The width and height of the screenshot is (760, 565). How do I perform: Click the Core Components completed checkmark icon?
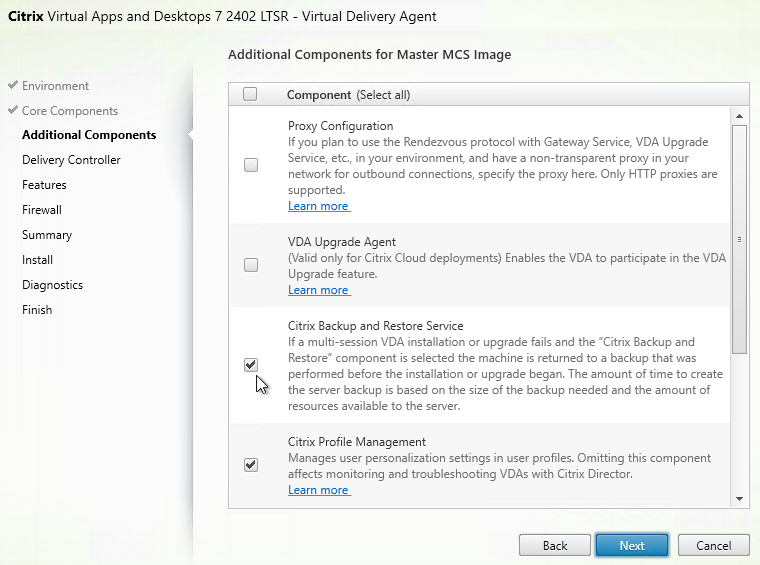coord(13,110)
